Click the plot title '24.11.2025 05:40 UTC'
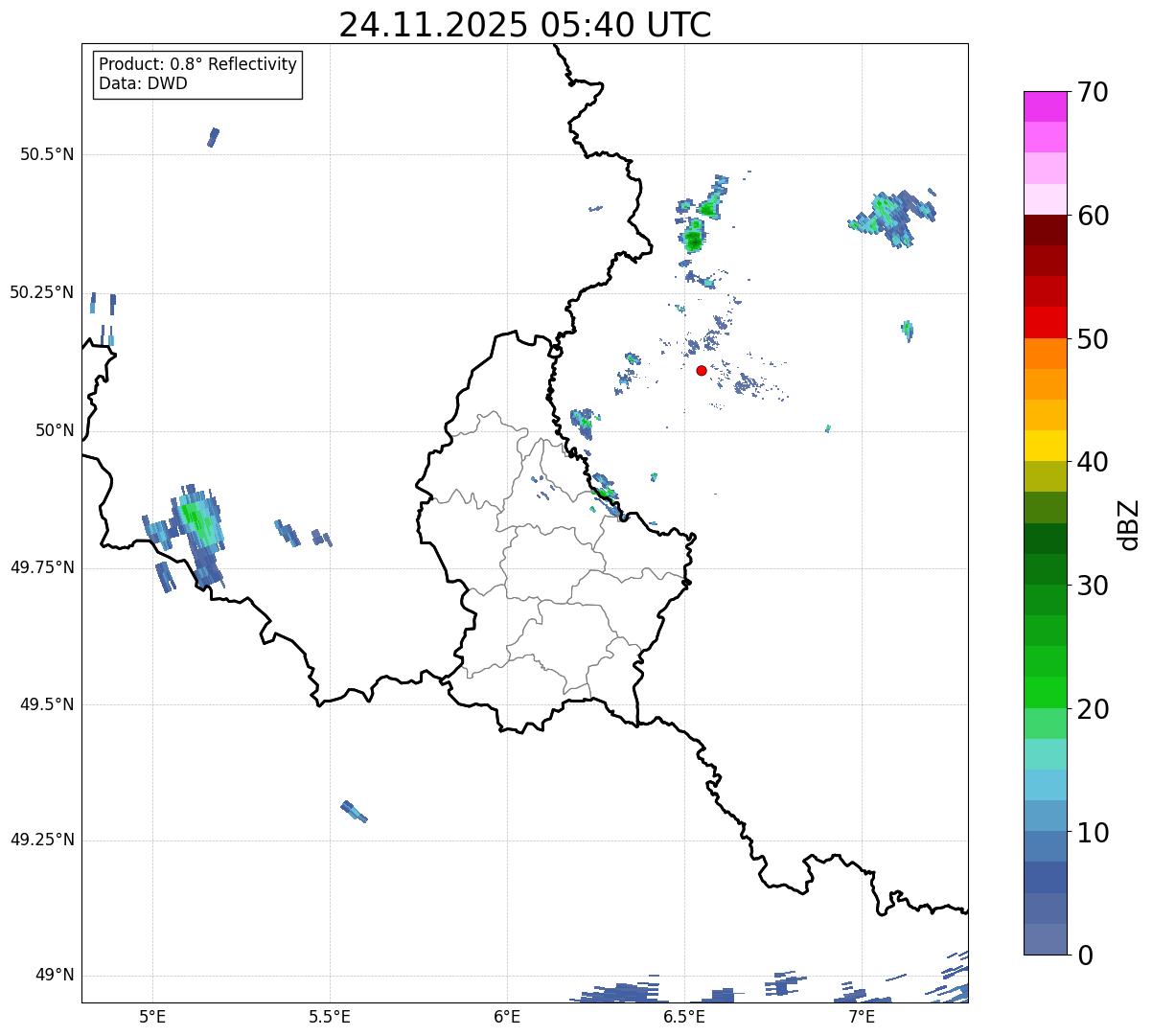1152x1036 pixels. coord(525,25)
